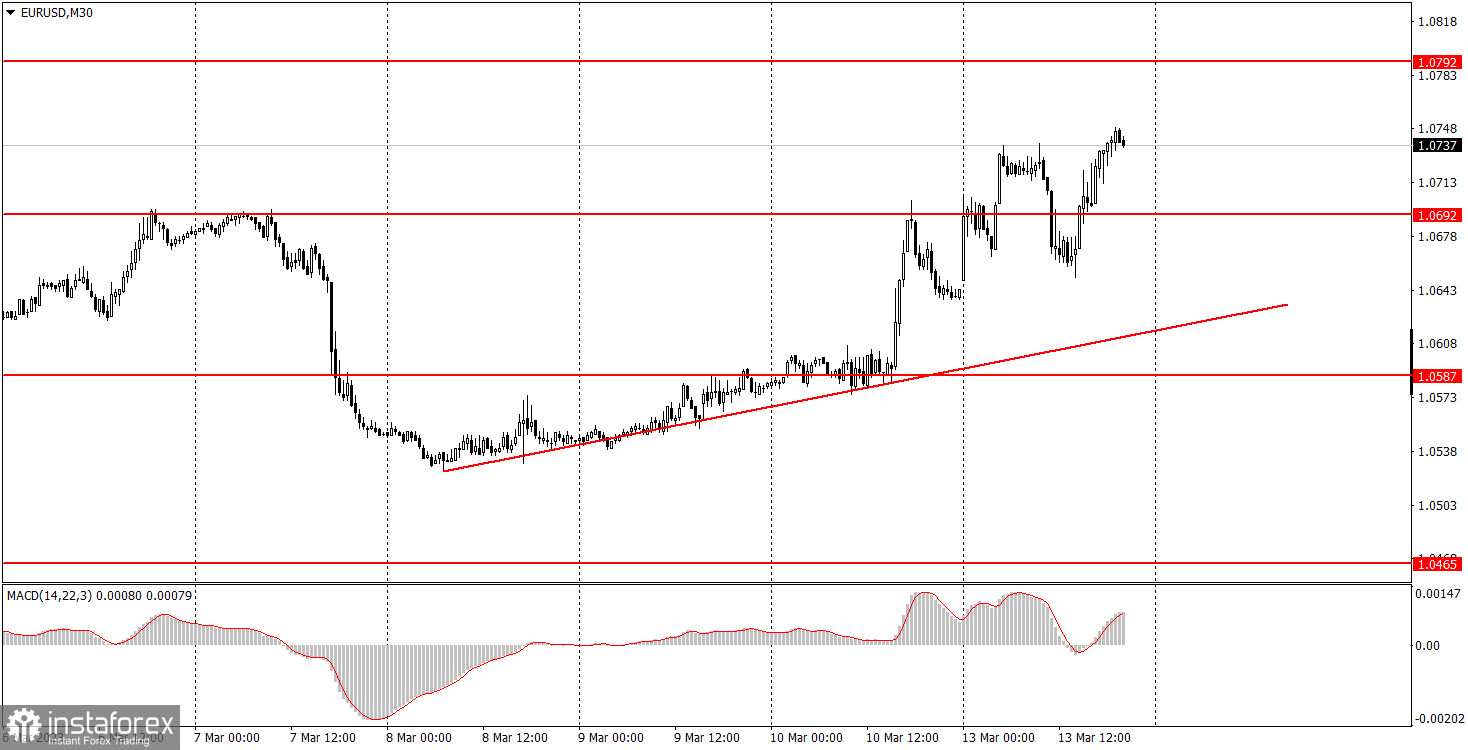
Task: Click the 1.0678 price scale value
Action: point(1437,237)
